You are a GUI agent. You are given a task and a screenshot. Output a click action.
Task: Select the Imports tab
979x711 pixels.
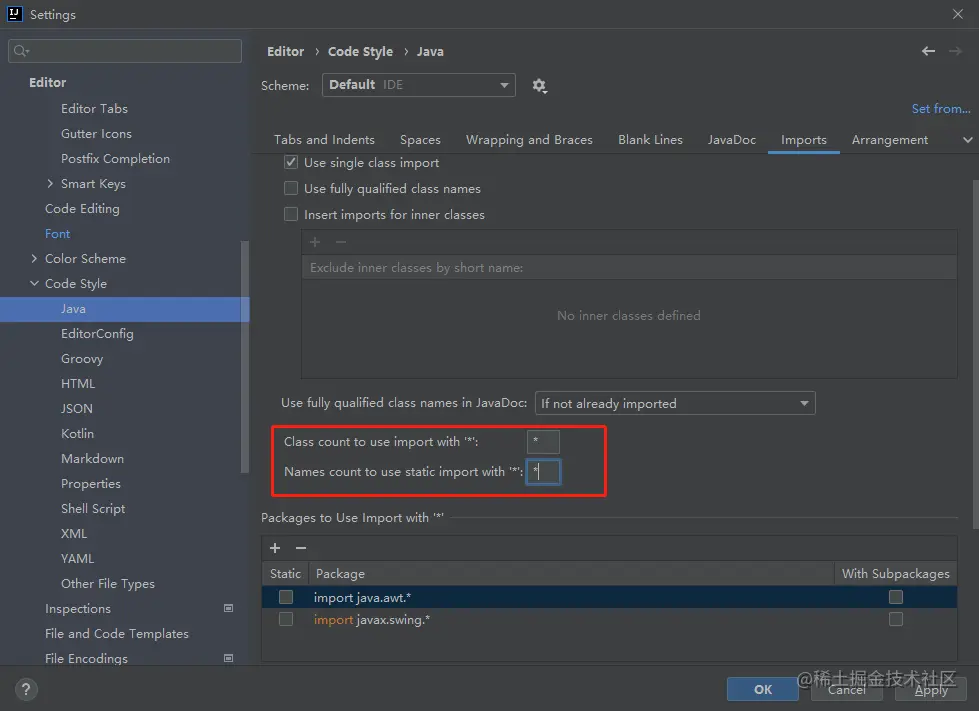point(804,140)
